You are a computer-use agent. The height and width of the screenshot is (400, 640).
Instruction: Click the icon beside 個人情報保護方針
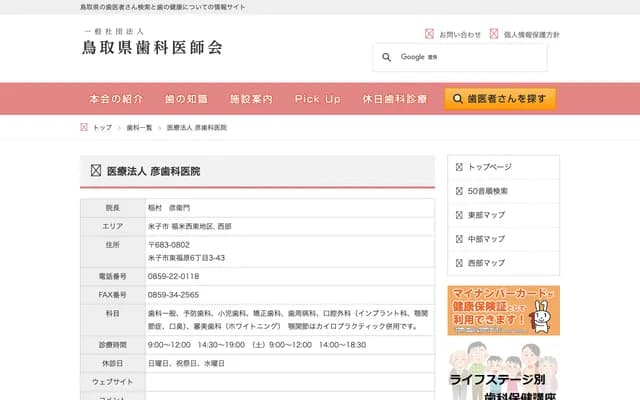coord(494,34)
